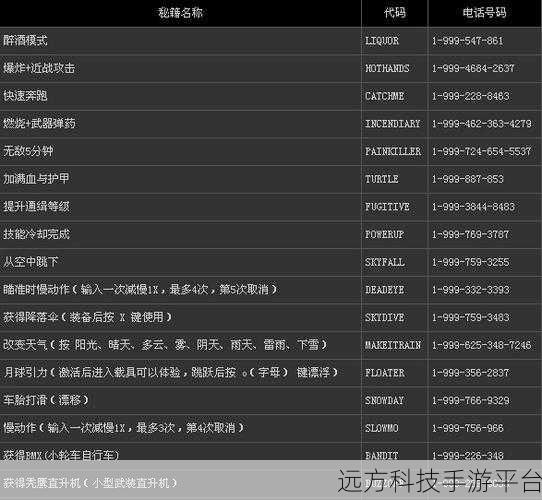Click the 从空中跳下 cheat name
This screenshot has width=542, height=500.
point(31,262)
